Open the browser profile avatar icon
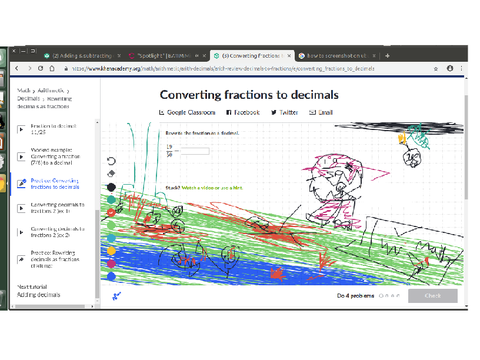This screenshot has height=360, width=480. tap(450, 68)
